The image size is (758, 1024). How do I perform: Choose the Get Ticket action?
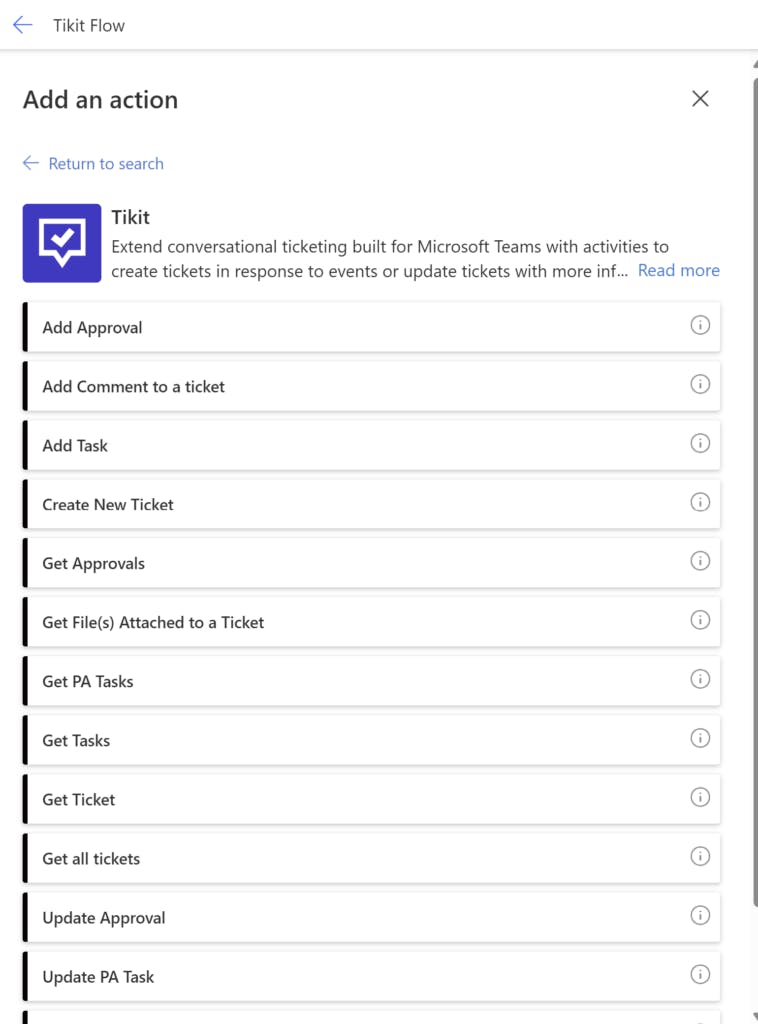click(79, 799)
